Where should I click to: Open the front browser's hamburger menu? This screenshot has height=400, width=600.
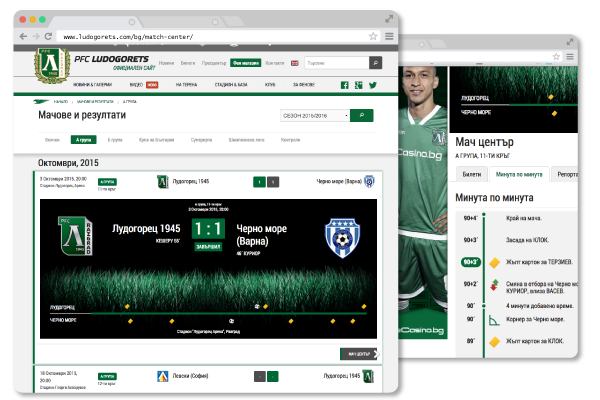click(389, 36)
